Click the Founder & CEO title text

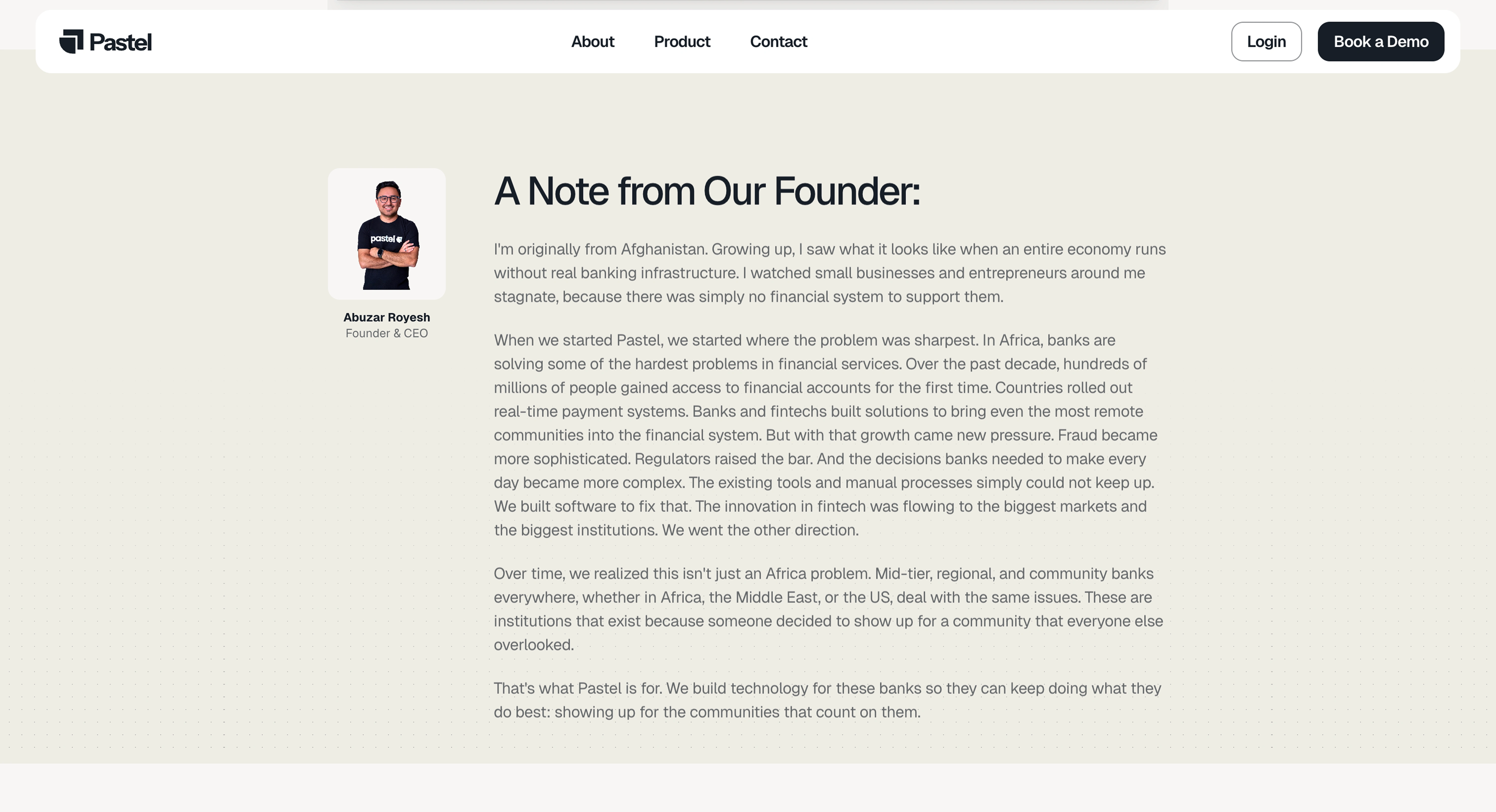coord(387,333)
